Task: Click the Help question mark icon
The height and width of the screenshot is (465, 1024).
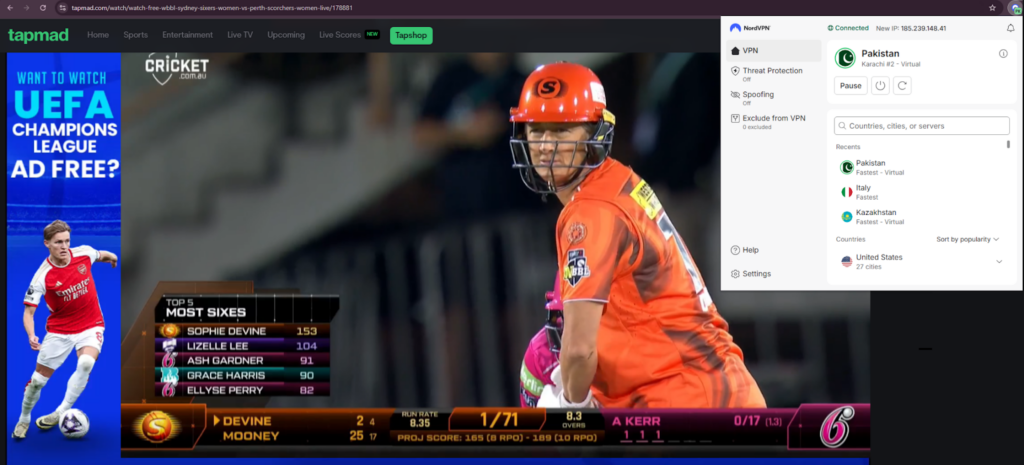Action: pos(735,250)
